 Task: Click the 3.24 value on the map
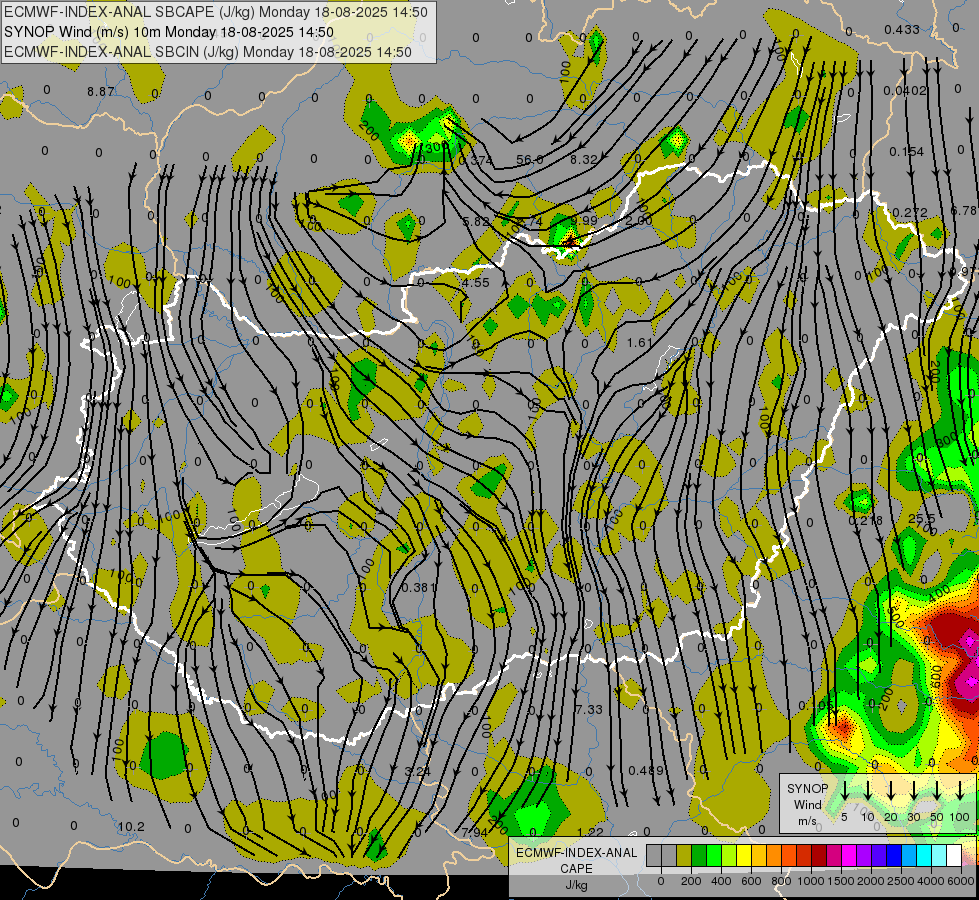pyautogui.click(x=418, y=771)
